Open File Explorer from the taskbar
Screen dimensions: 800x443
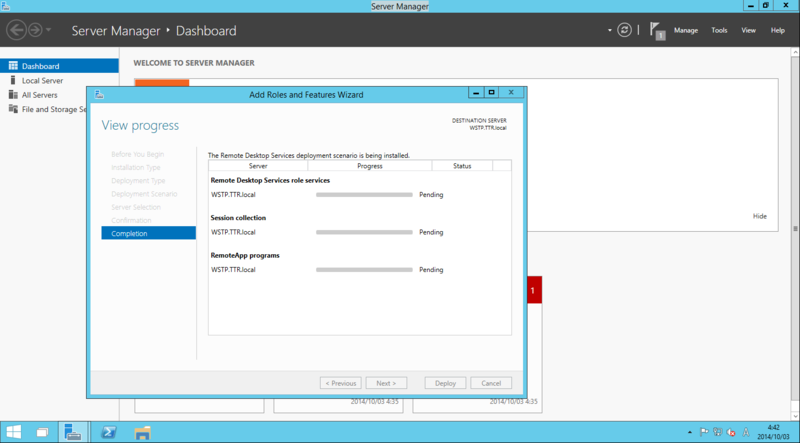point(142,432)
